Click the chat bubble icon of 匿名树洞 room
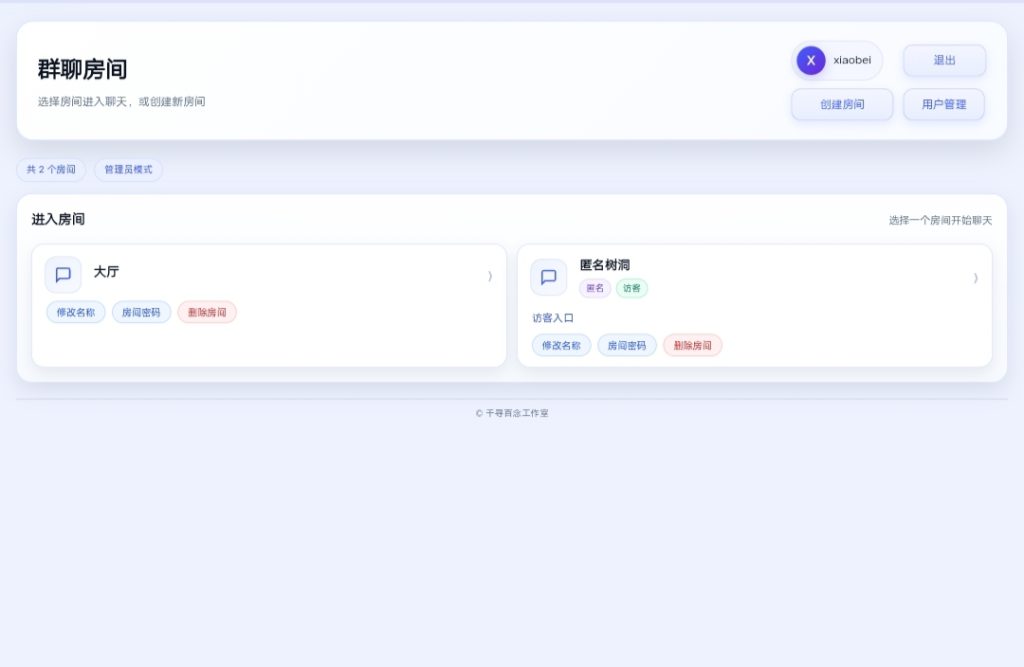Image resolution: width=1024 pixels, height=667 pixels. [x=549, y=277]
